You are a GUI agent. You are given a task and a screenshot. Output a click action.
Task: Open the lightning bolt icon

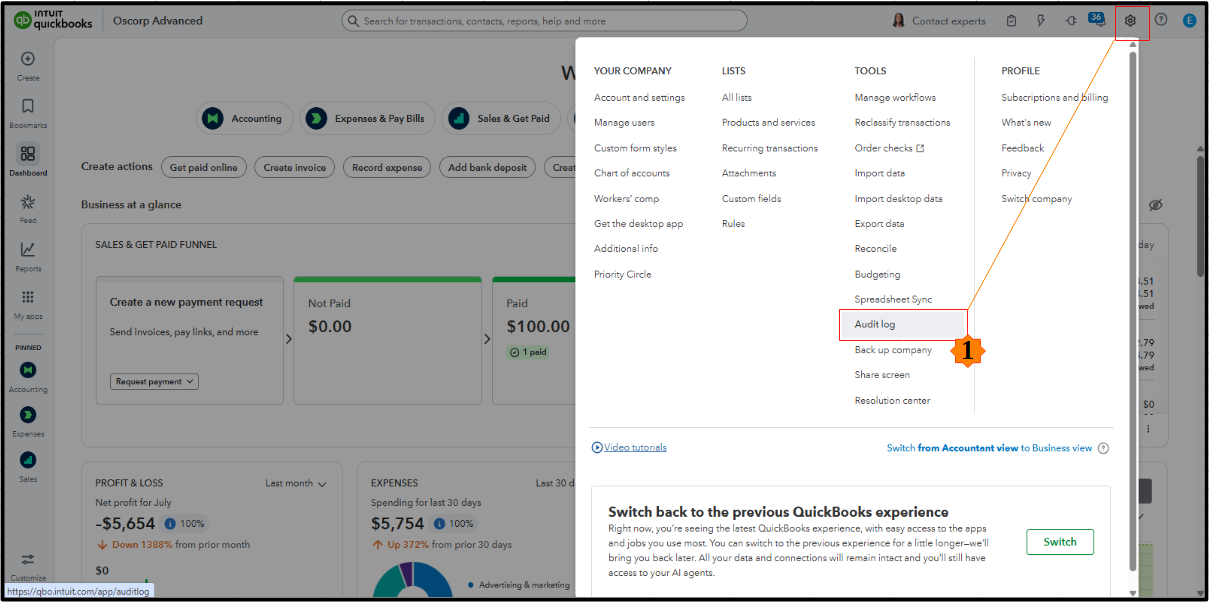tap(1041, 21)
